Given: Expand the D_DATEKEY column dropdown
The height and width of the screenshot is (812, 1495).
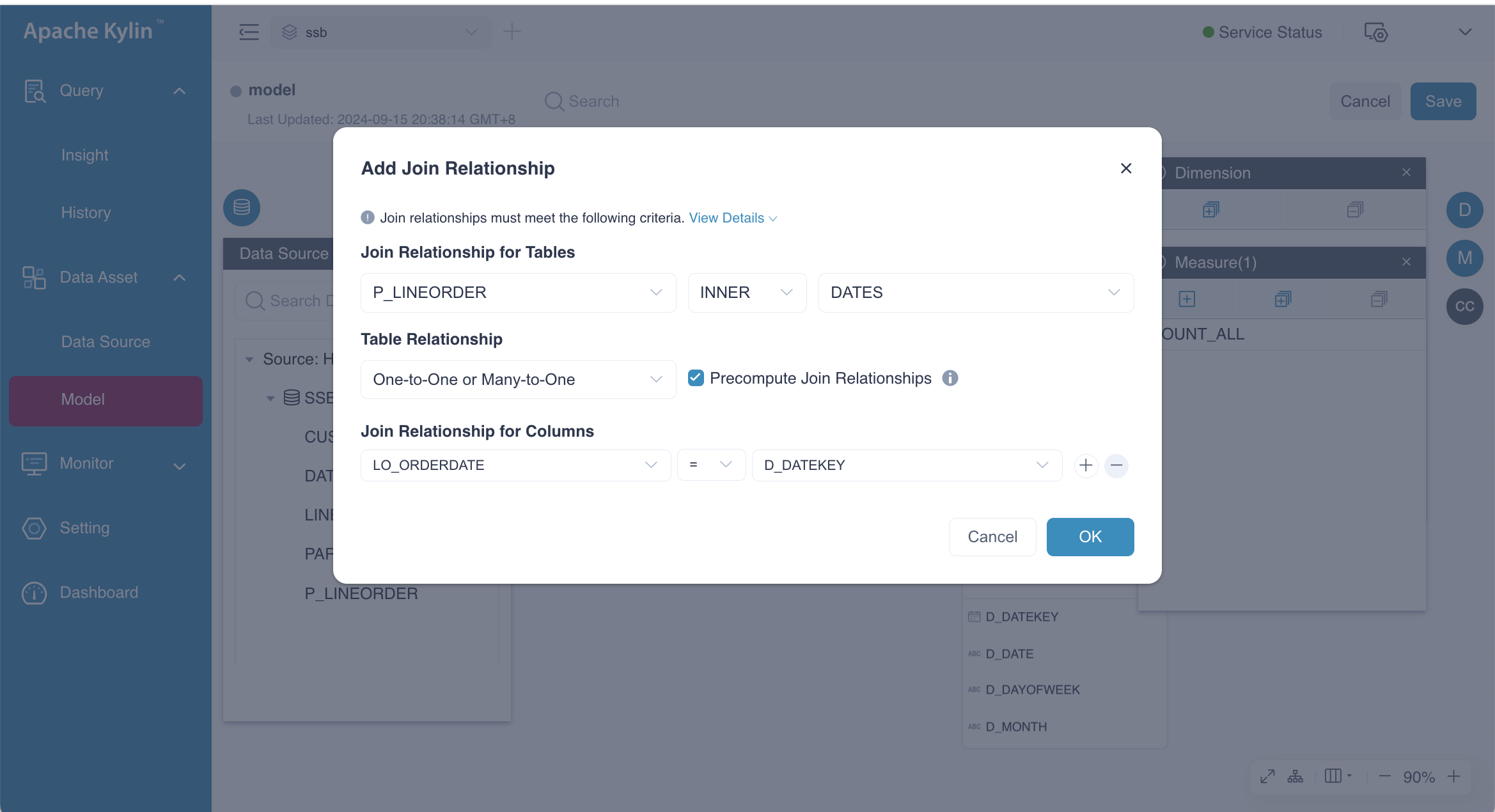Looking at the screenshot, I should 906,465.
